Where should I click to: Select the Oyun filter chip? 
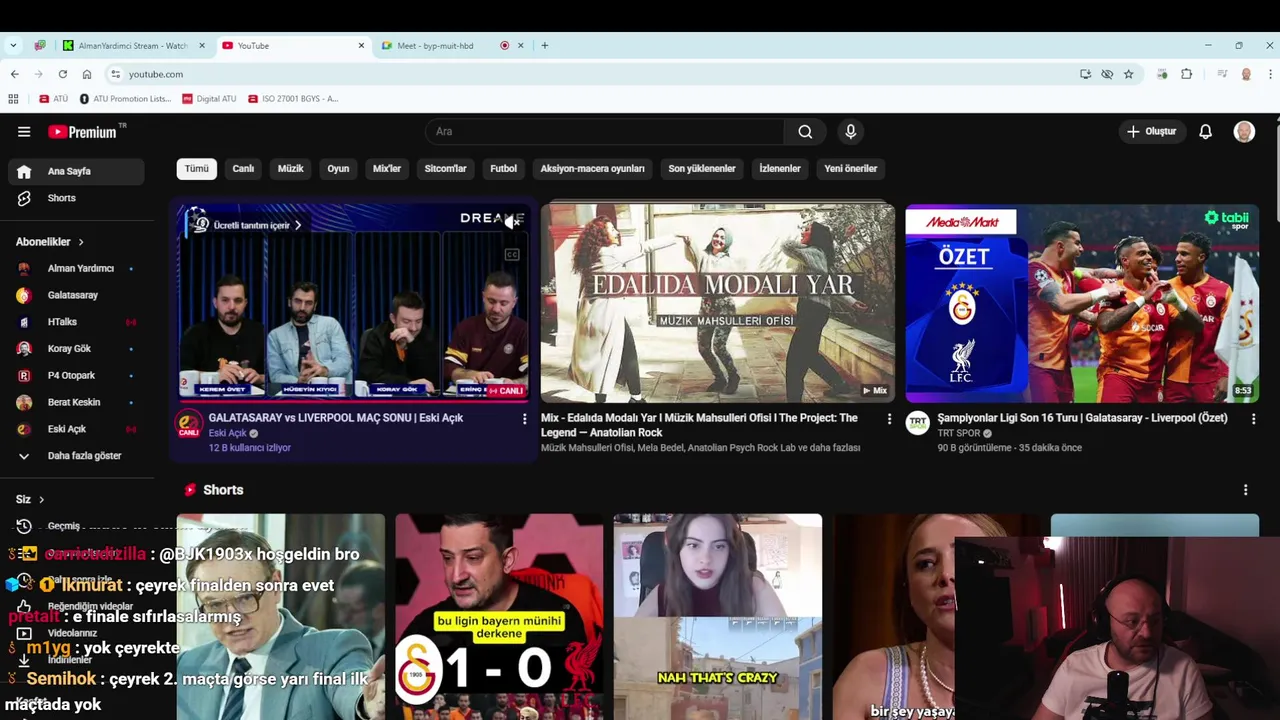point(338,169)
